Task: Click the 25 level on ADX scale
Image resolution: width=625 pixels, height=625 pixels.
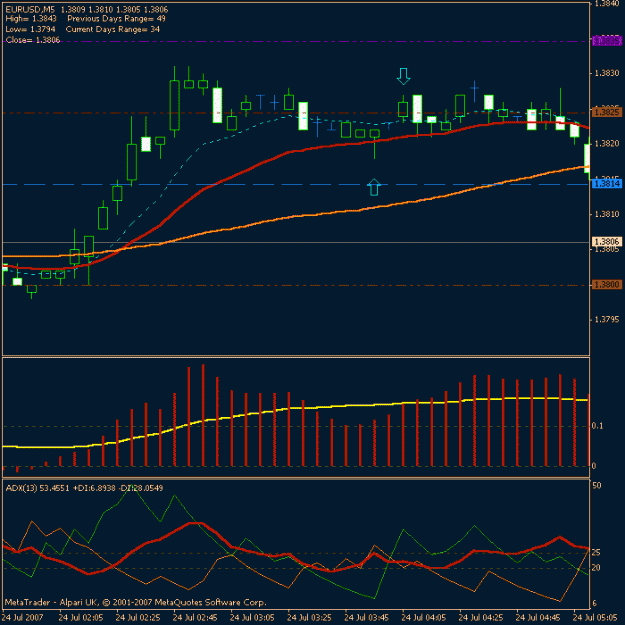Action: [x=596, y=553]
